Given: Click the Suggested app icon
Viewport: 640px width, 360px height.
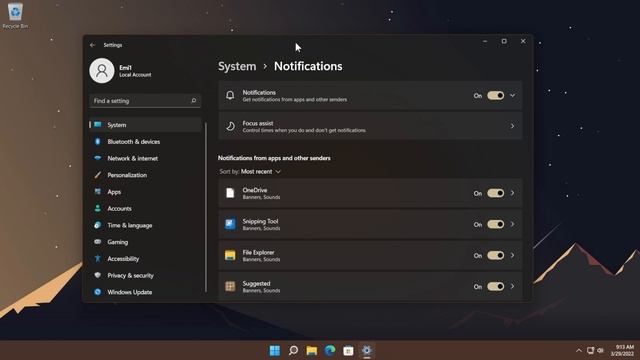Looking at the screenshot, I should coord(230,287).
